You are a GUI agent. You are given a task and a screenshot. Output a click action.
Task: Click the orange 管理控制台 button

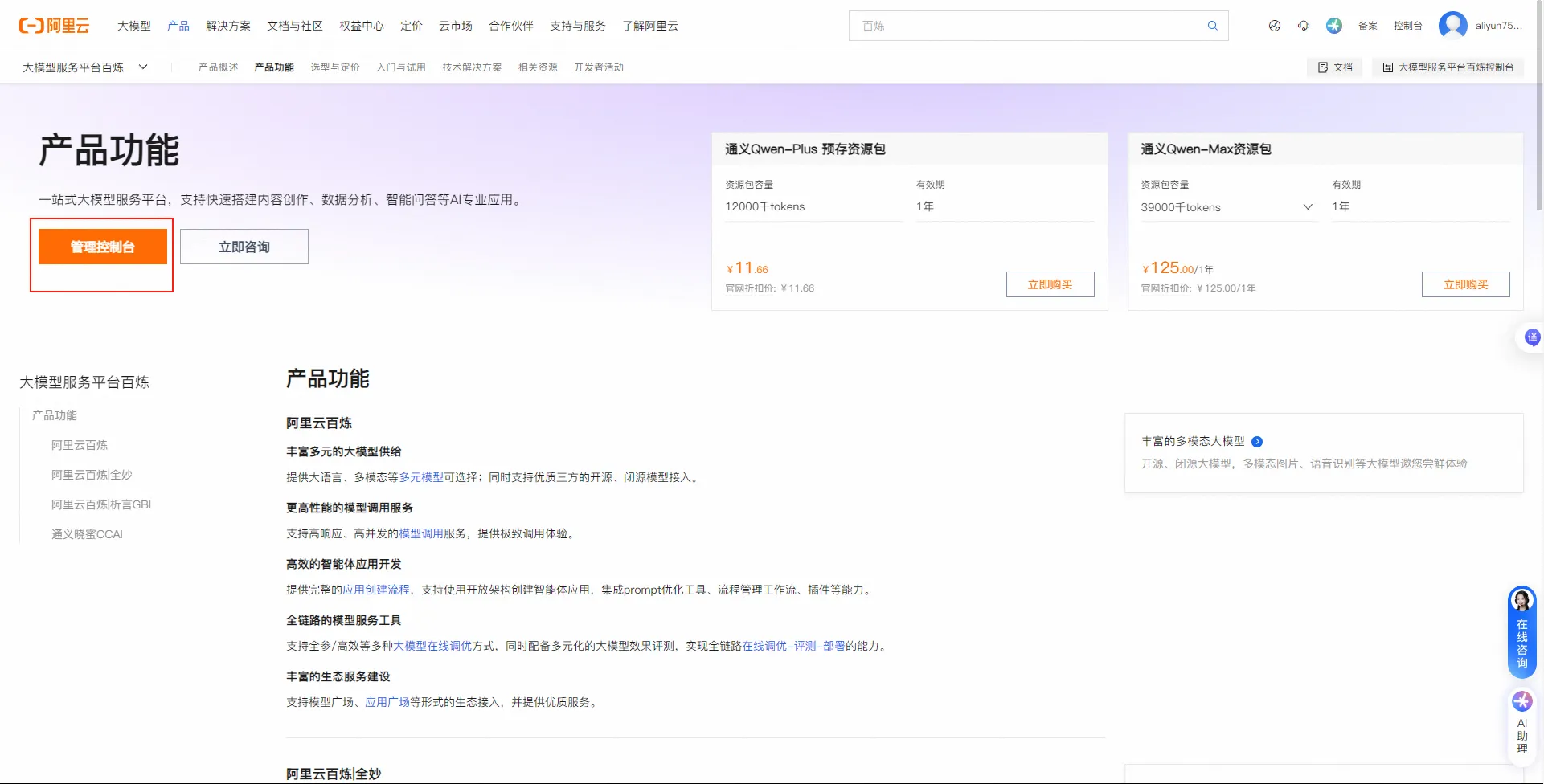(x=103, y=247)
